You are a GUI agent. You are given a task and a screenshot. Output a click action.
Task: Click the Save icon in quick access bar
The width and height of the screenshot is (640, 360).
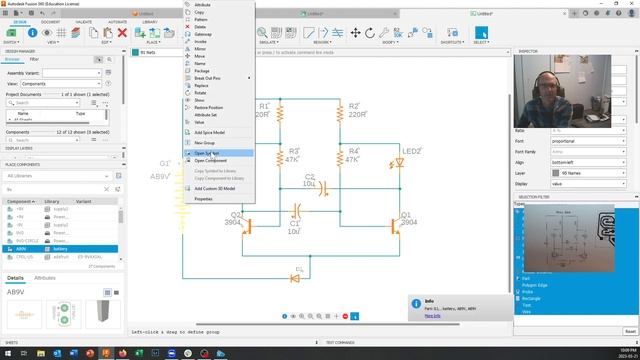tap(31, 13)
